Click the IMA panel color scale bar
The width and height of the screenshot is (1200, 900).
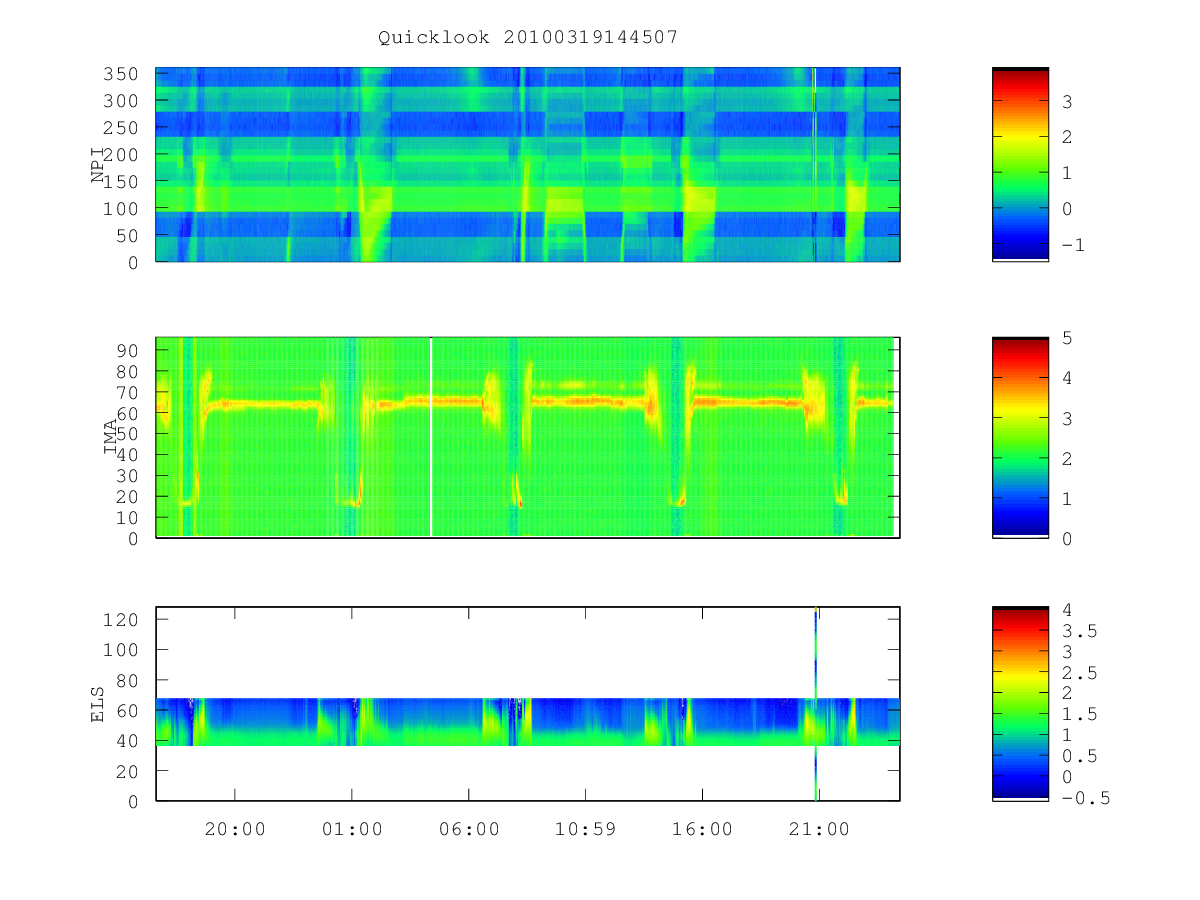point(1020,438)
